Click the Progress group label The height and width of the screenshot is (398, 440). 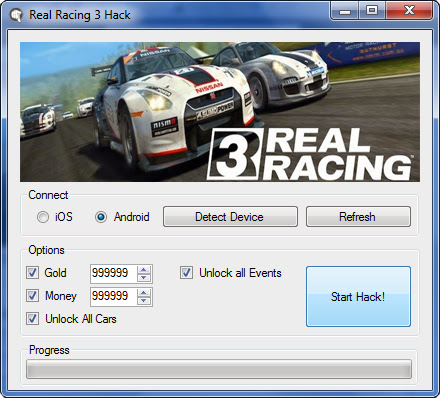(49, 350)
